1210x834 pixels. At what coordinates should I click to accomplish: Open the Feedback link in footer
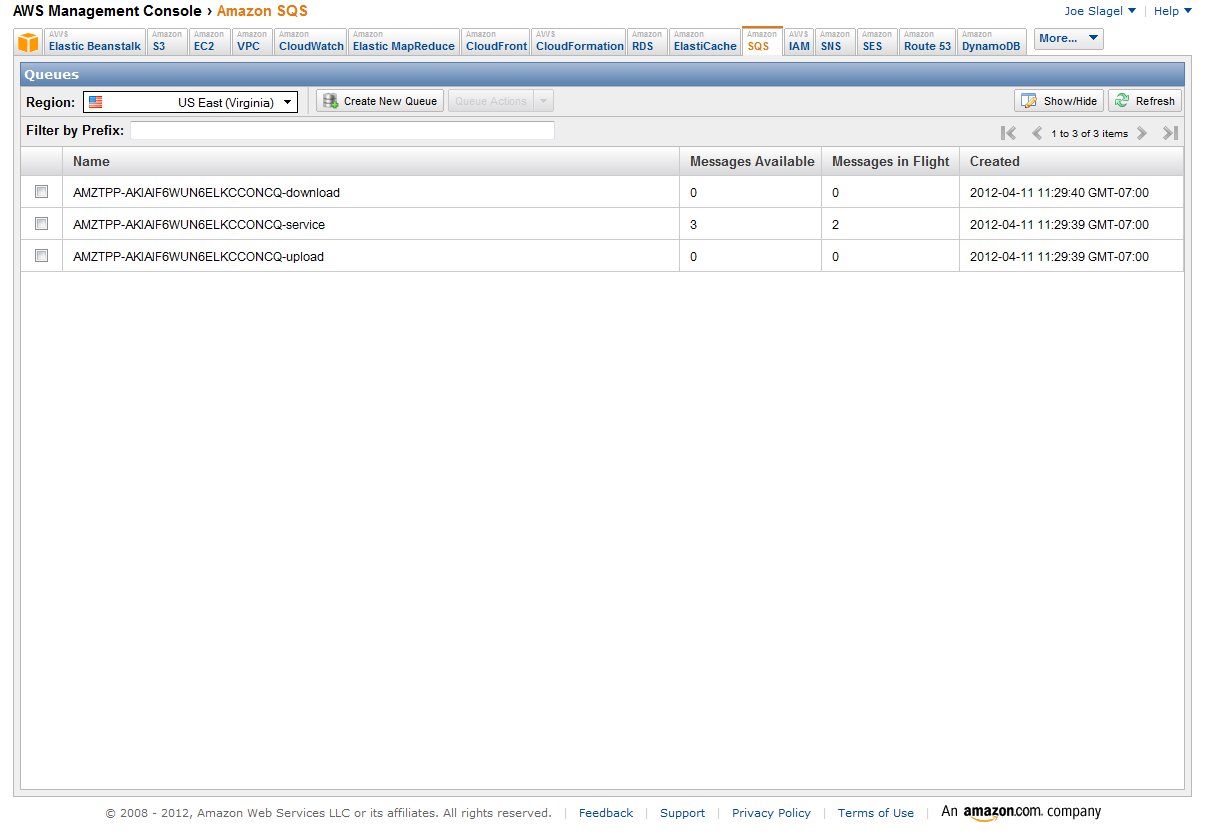(606, 813)
